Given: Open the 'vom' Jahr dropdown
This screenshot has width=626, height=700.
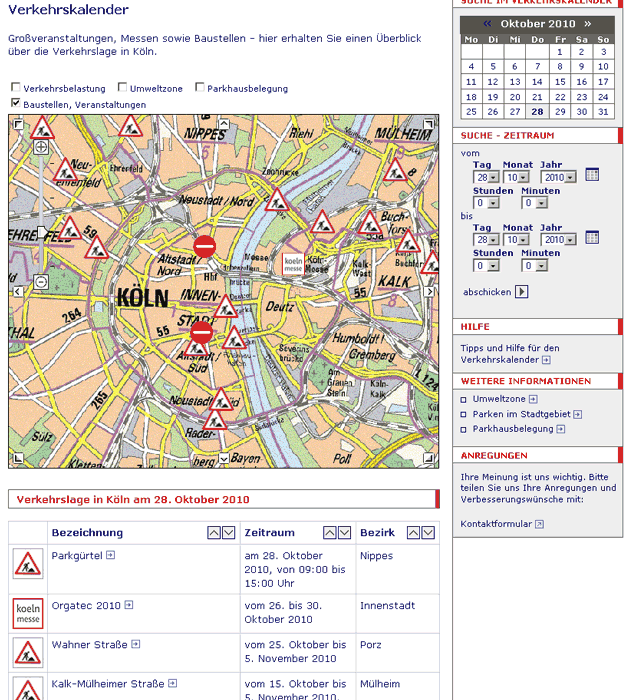Looking at the screenshot, I should pyautogui.click(x=558, y=177).
